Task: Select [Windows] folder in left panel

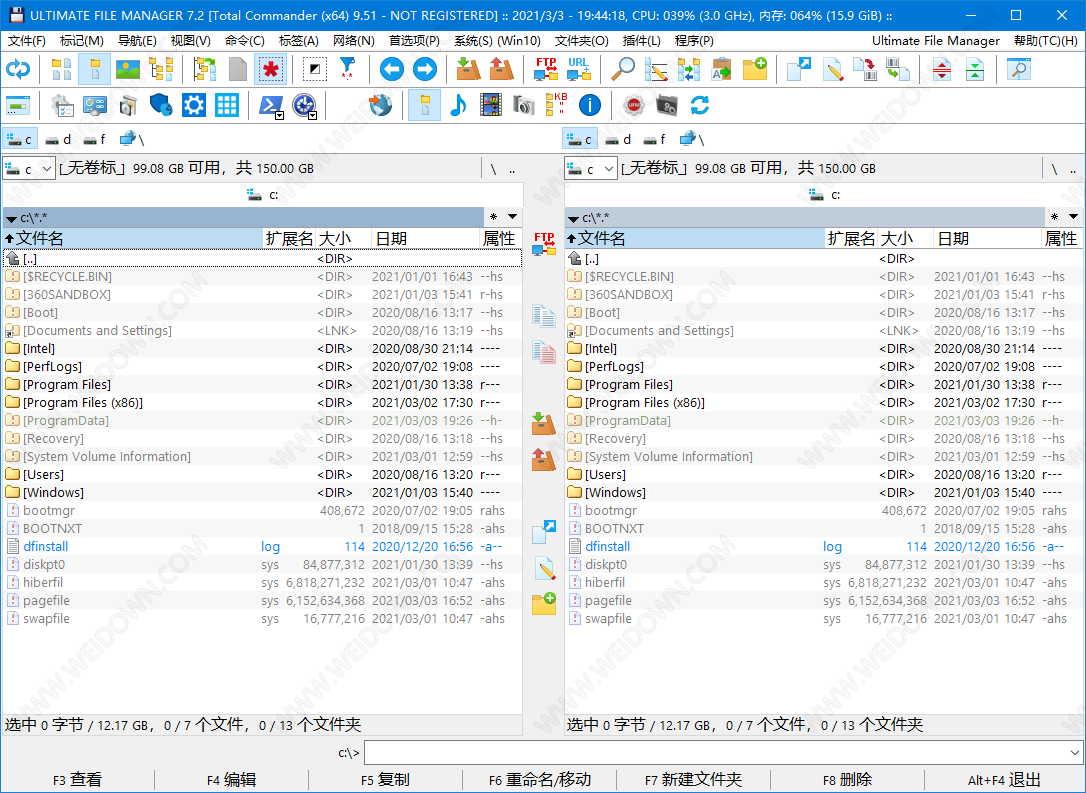Action: click(262, 492)
